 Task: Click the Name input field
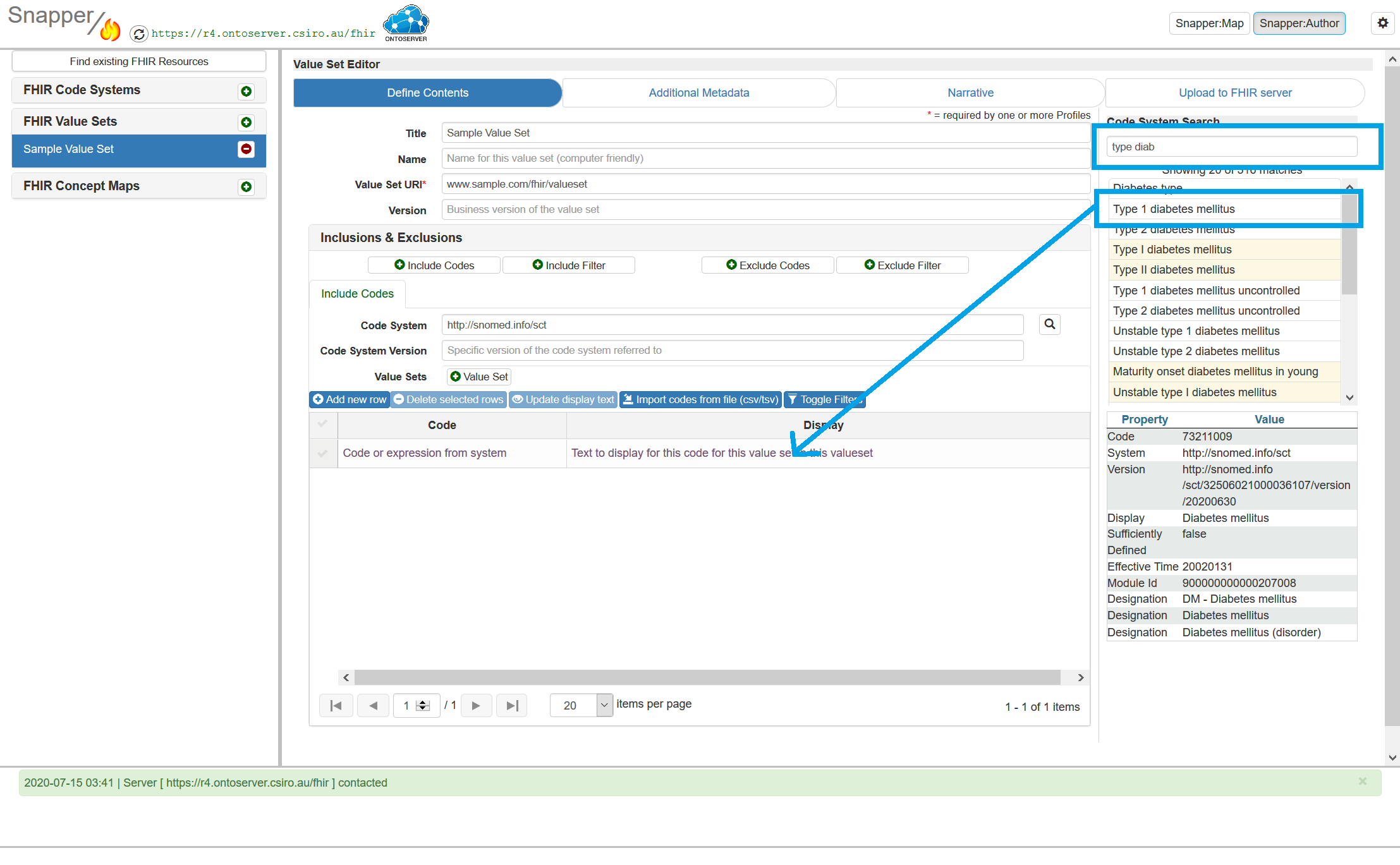[x=766, y=159]
